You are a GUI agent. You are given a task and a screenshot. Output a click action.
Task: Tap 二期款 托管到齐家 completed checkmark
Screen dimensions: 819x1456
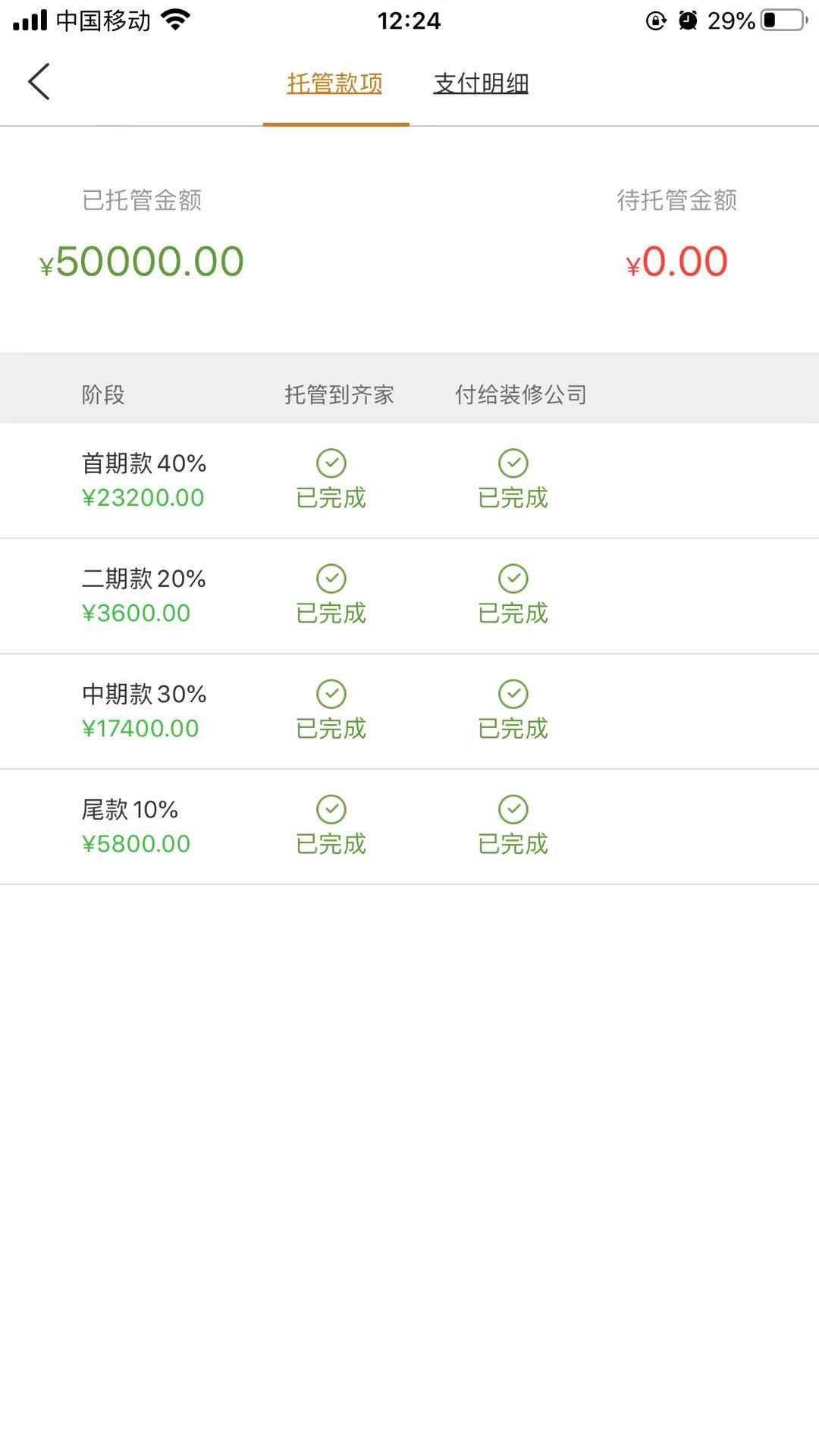331,579
